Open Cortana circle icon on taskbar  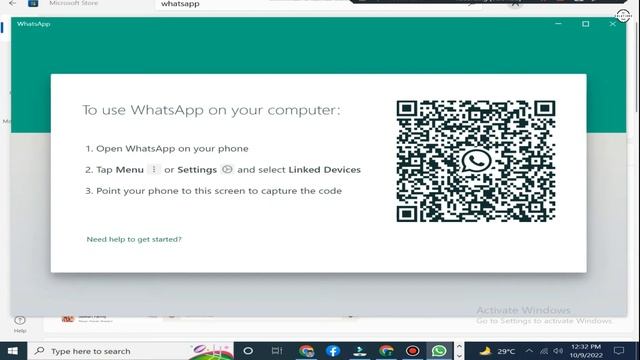click(248, 351)
